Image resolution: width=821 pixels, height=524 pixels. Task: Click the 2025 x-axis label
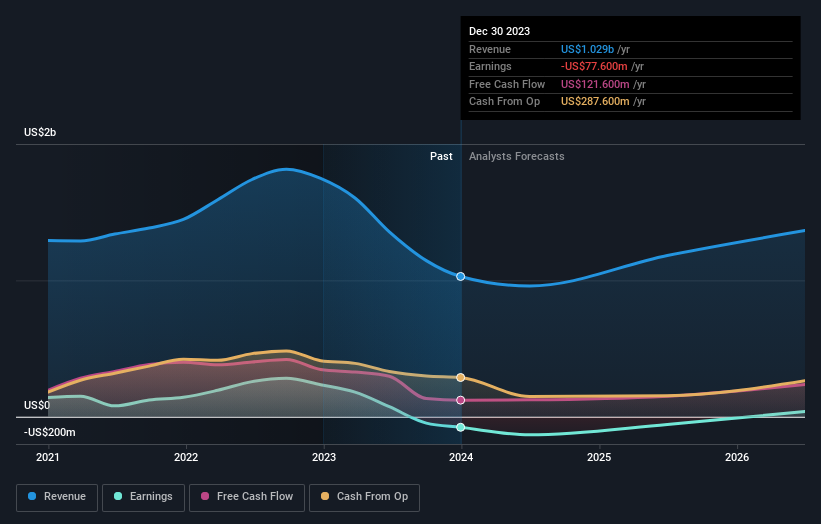pyautogui.click(x=599, y=458)
